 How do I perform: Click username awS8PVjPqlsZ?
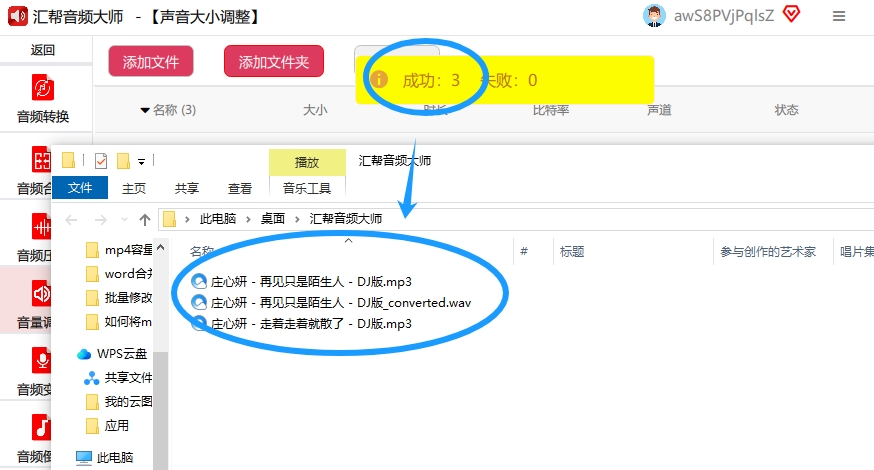724,16
